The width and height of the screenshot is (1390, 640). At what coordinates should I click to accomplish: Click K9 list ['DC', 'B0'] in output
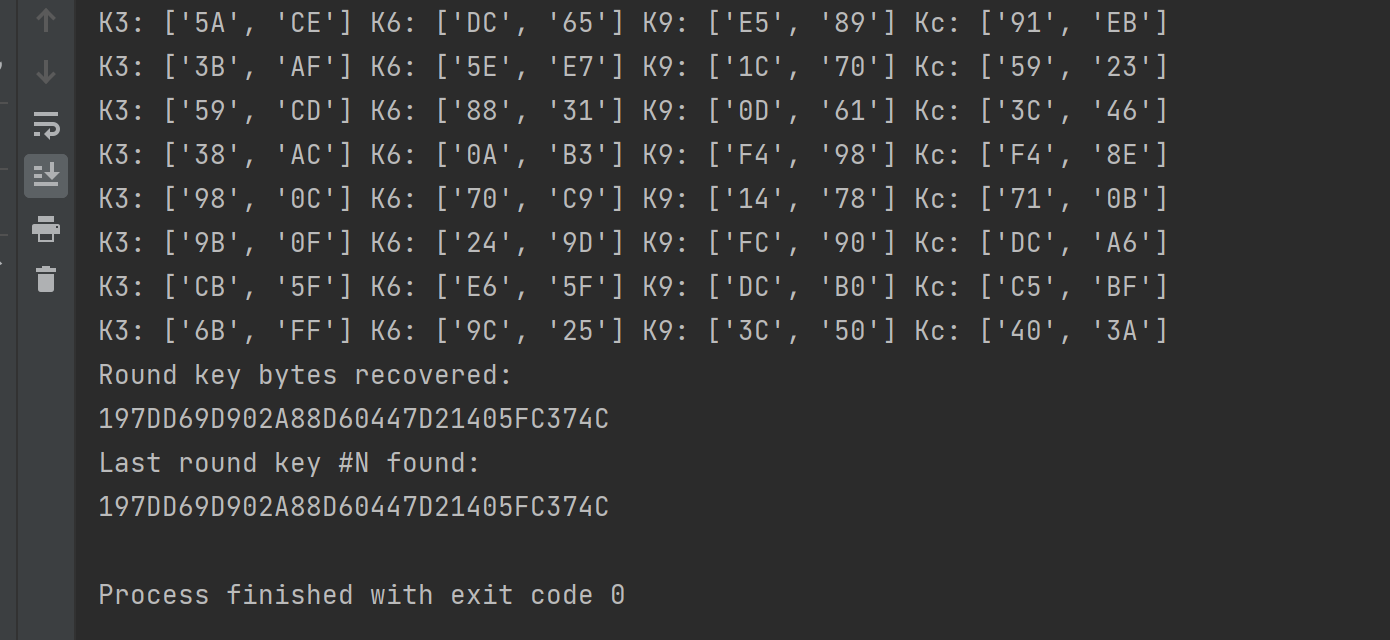pos(801,287)
